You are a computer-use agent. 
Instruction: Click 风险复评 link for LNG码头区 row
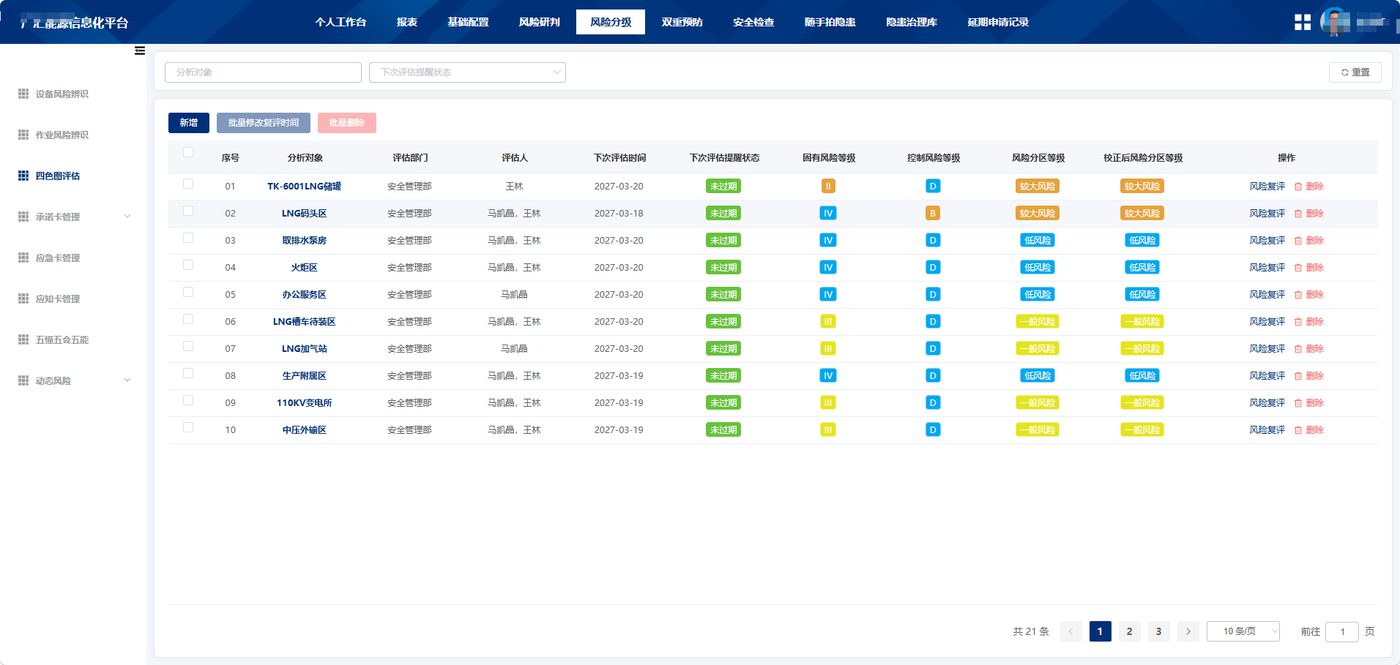(x=1267, y=213)
